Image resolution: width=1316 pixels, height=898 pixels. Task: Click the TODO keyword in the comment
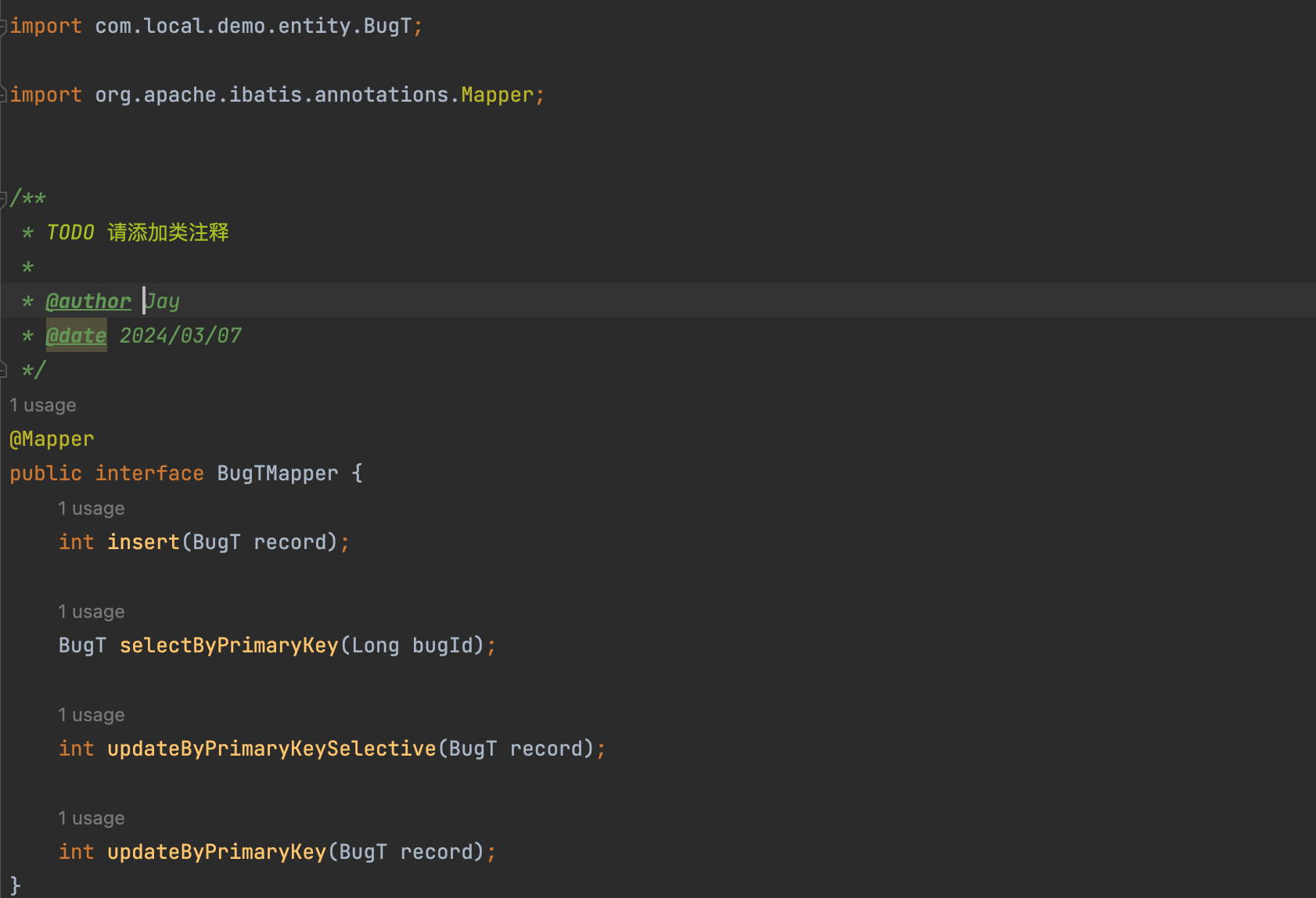(70, 232)
